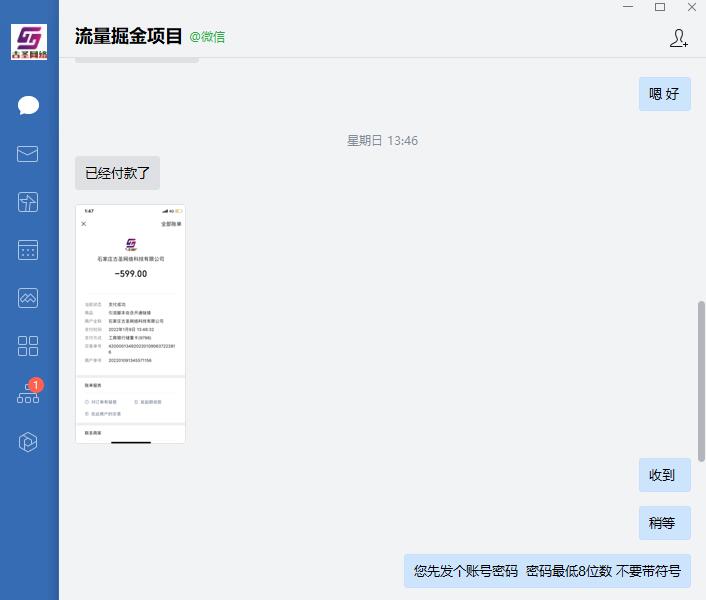The height and width of the screenshot is (600, 706).
Task: Click the message bubble 已经付款了
Action: coord(117,173)
